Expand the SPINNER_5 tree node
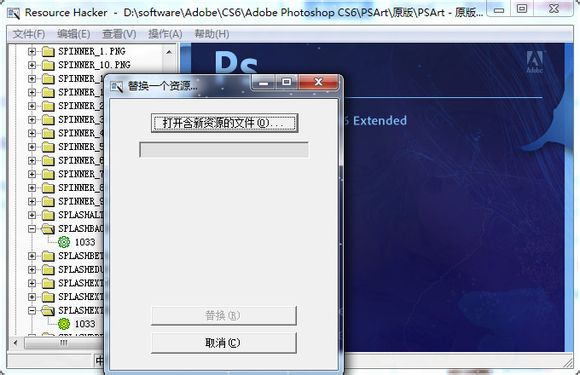The width and height of the screenshot is (580, 375). point(32,147)
